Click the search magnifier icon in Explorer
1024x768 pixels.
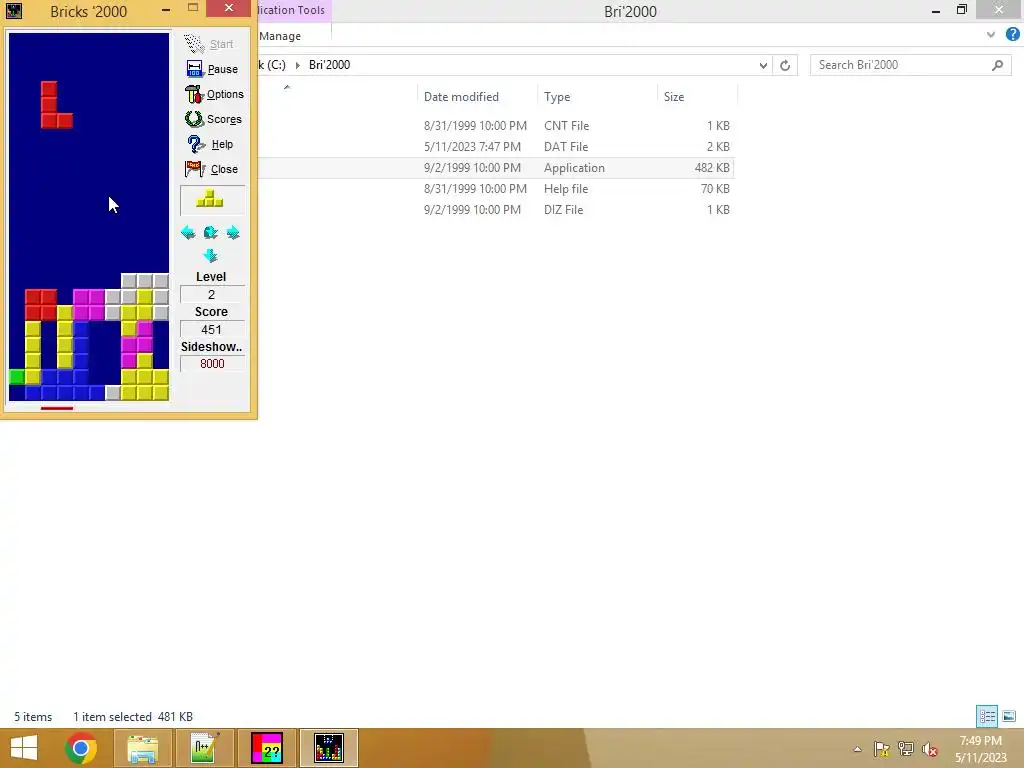(x=997, y=65)
